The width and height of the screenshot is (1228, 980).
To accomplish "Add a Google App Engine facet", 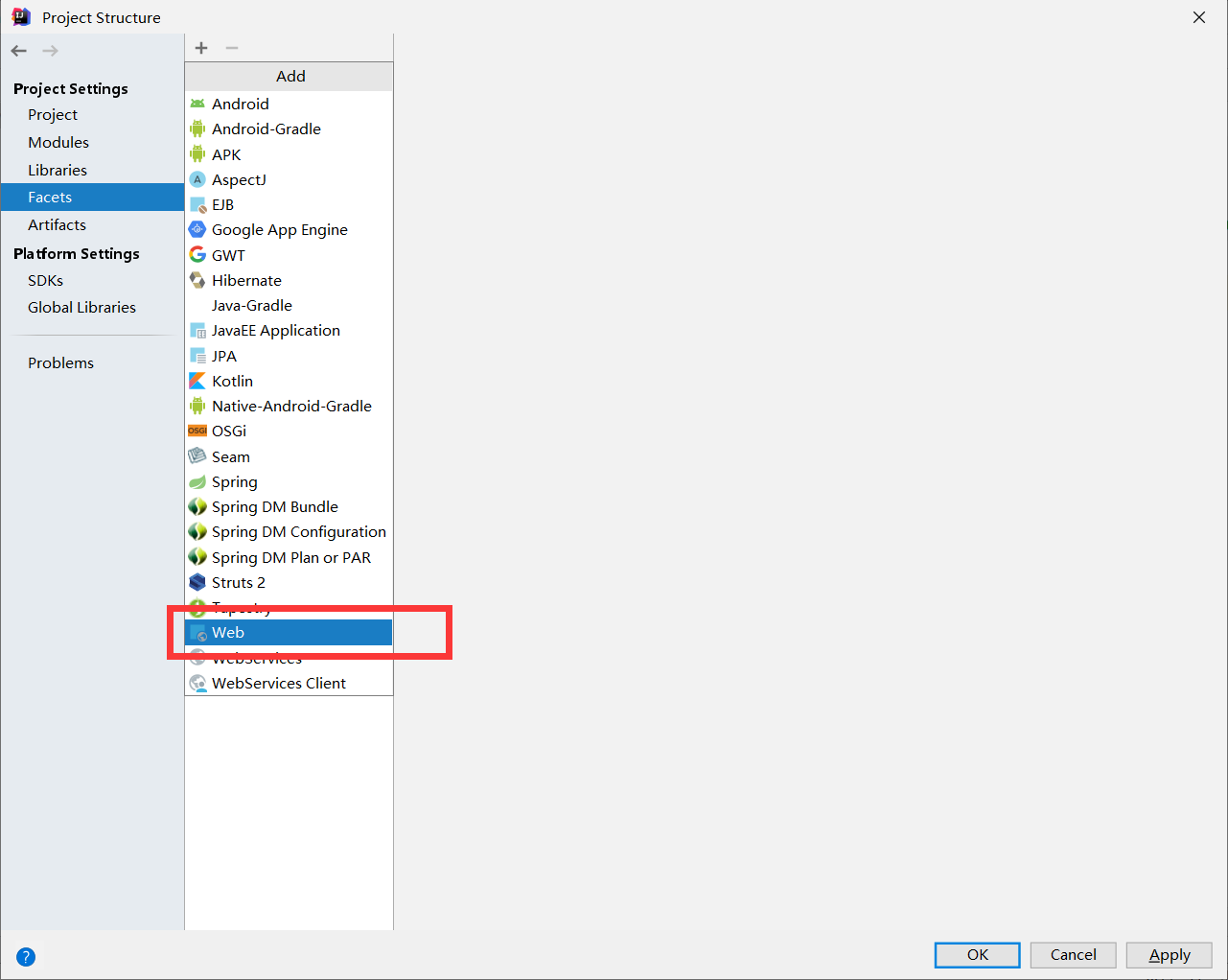I will coord(280,229).
